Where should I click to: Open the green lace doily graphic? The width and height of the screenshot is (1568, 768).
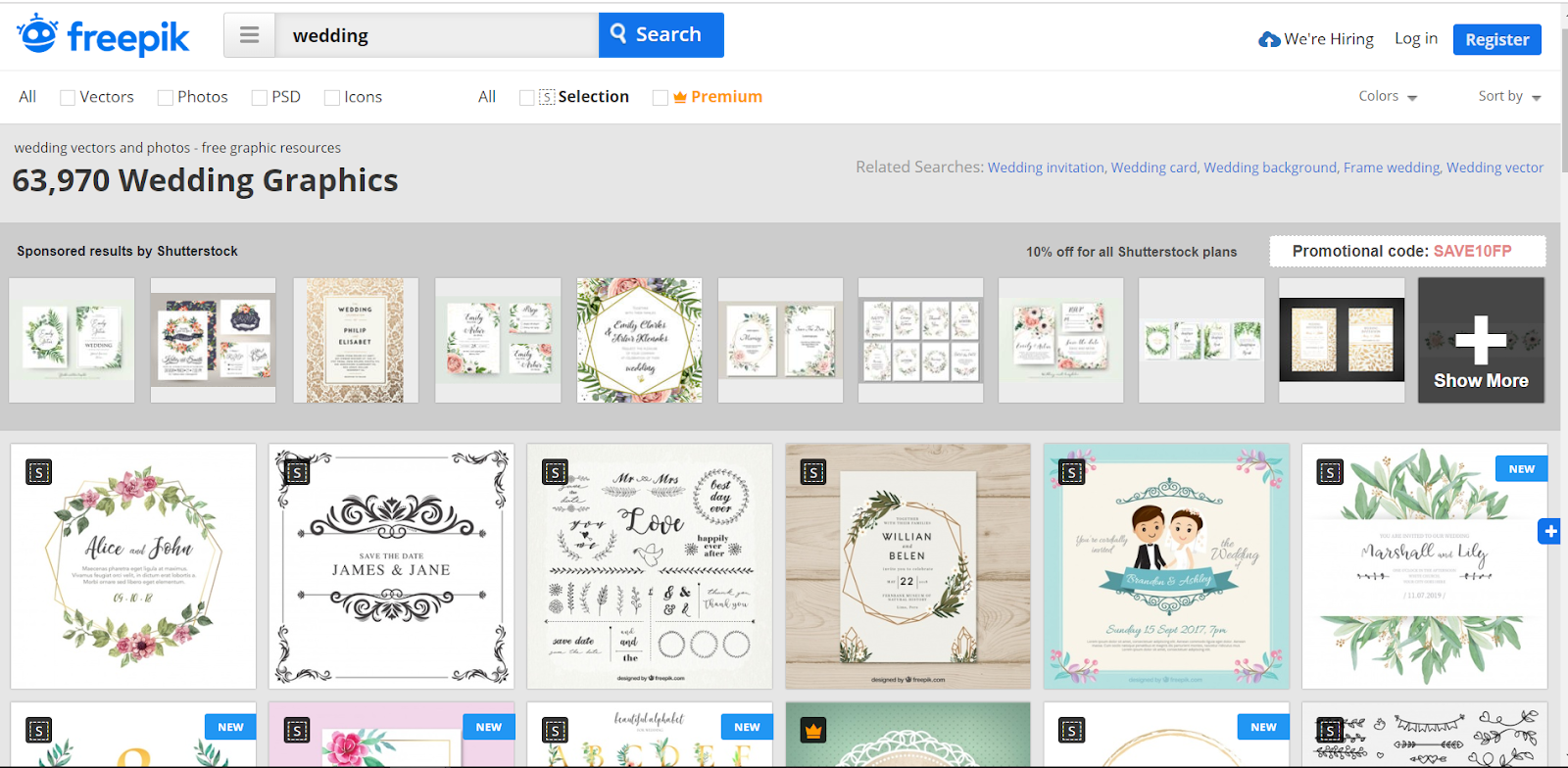pos(907,735)
